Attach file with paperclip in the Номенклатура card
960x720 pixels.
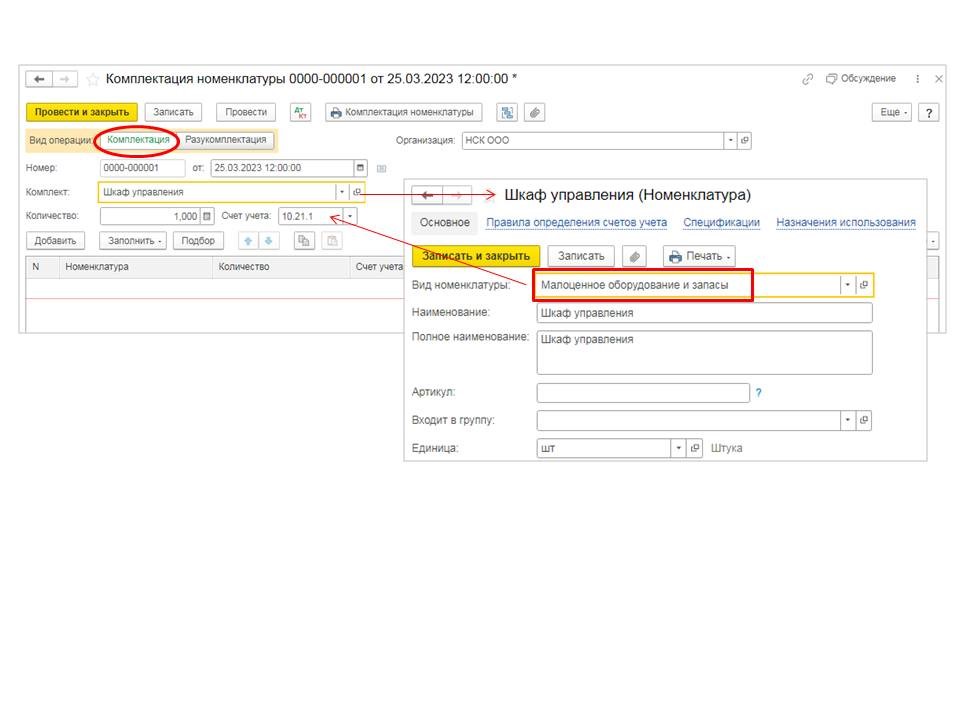(634, 256)
